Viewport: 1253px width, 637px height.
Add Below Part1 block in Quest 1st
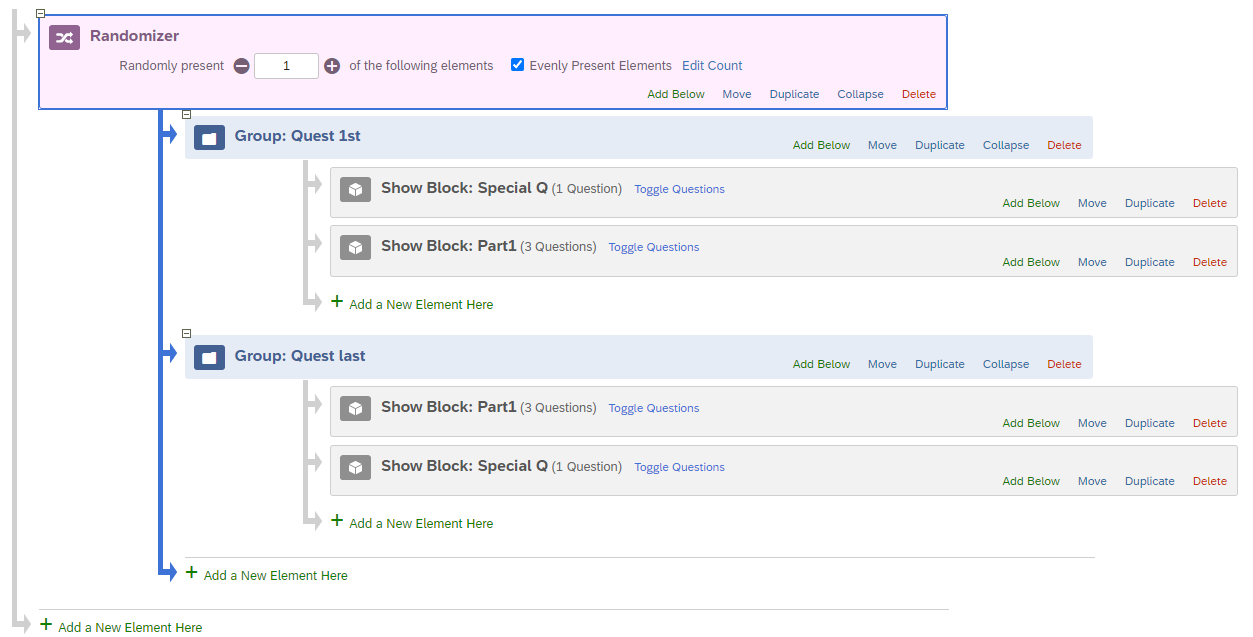pyautogui.click(x=1031, y=262)
